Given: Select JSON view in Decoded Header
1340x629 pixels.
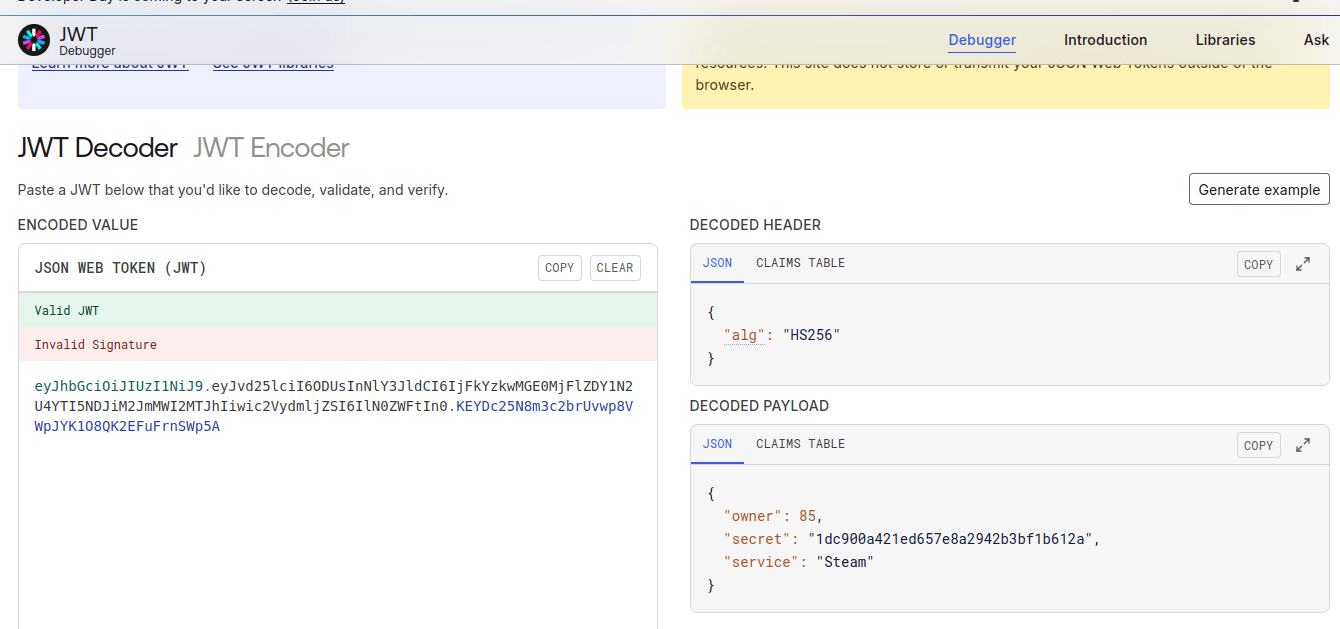Looking at the screenshot, I should (717, 263).
